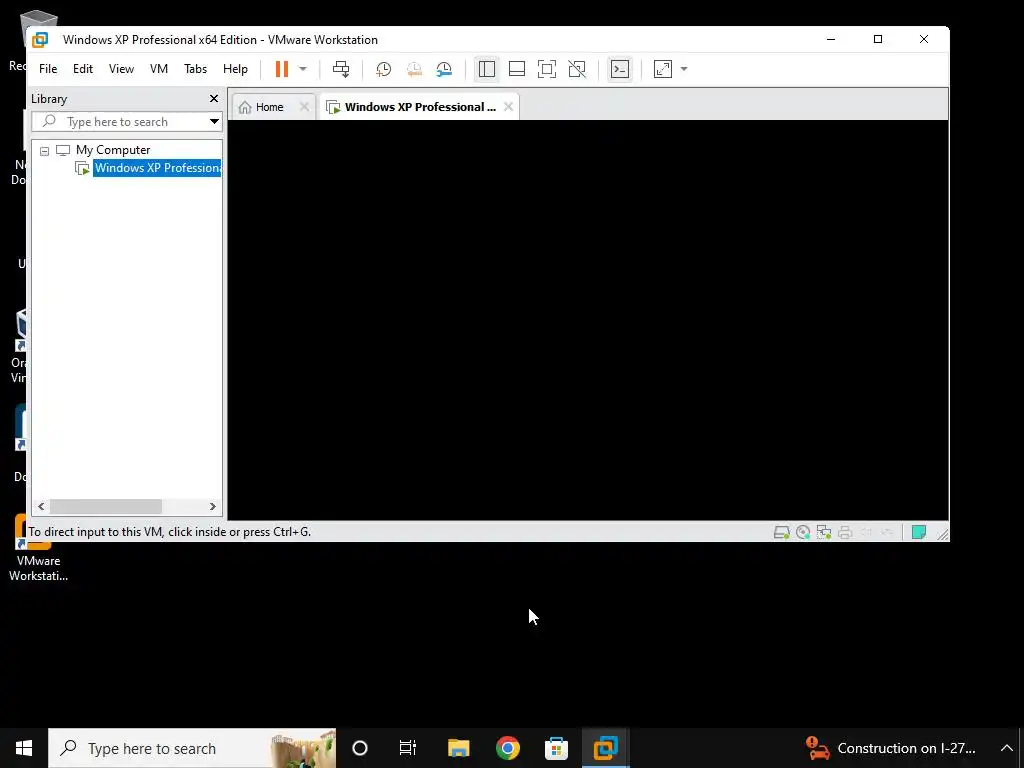Screen dimensions: 1024x768
Task: Click inside the black VM display
Action: pyautogui.click(x=588, y=320)
